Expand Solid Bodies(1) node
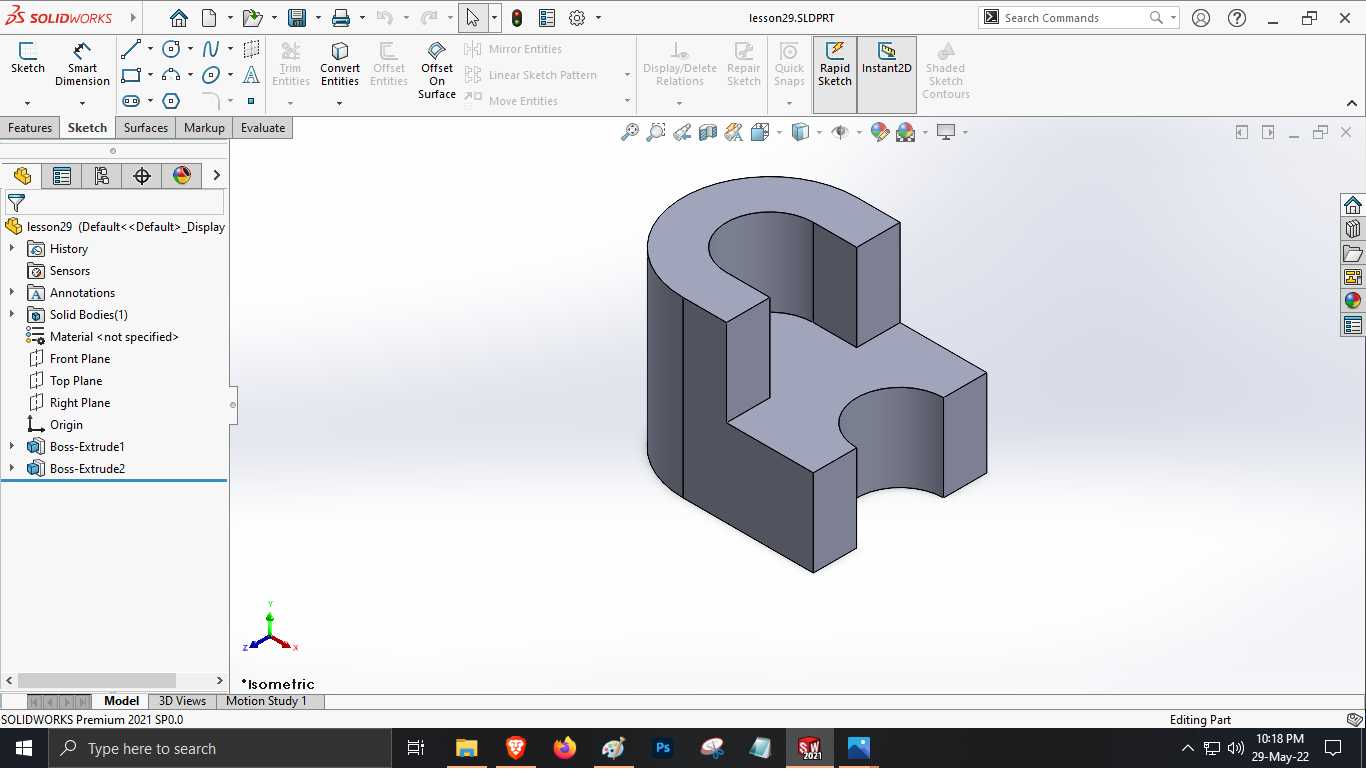 (x=12, y=314)
